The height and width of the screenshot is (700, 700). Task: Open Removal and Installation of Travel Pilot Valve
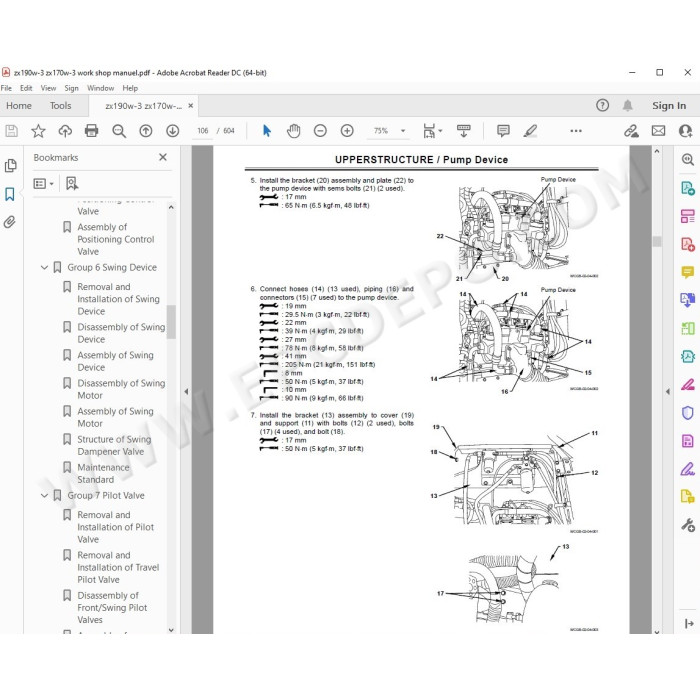pyautogui.click(x=118, y=567)
